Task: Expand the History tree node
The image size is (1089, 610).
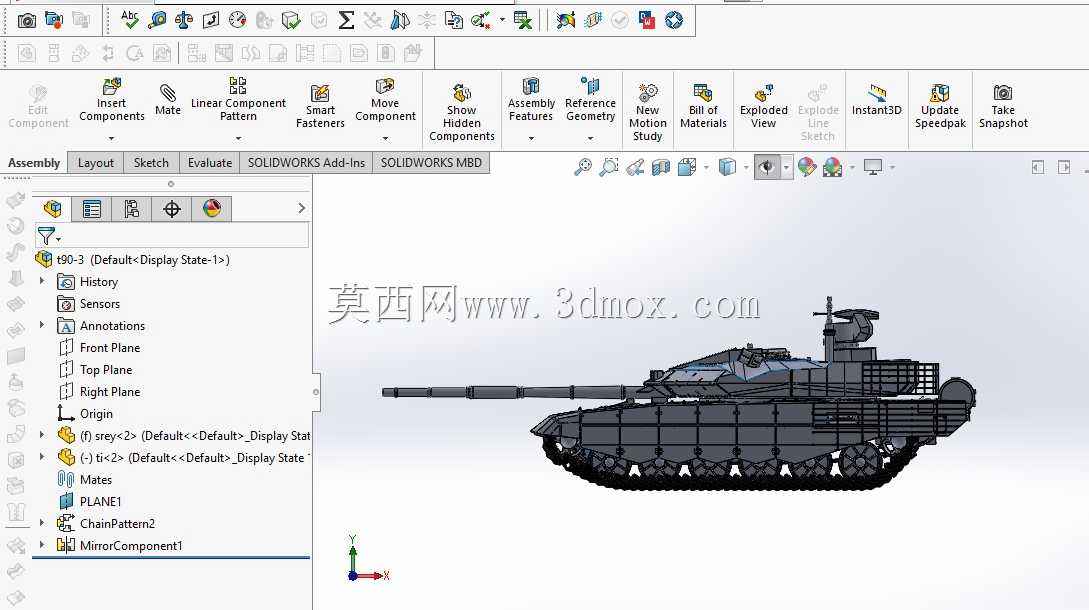Action: point(42,281)
